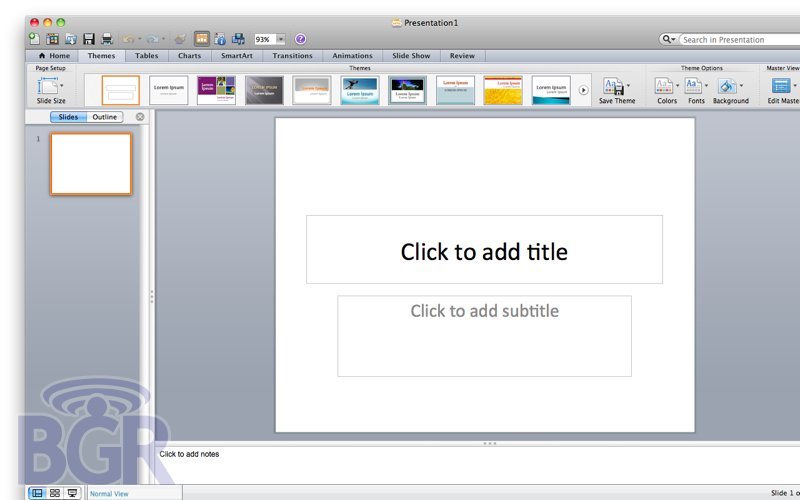Viewport: 800px width, 500px height.
Task: Click the new presentation icon
Action: pyautogui.click(x=34, y=39)
